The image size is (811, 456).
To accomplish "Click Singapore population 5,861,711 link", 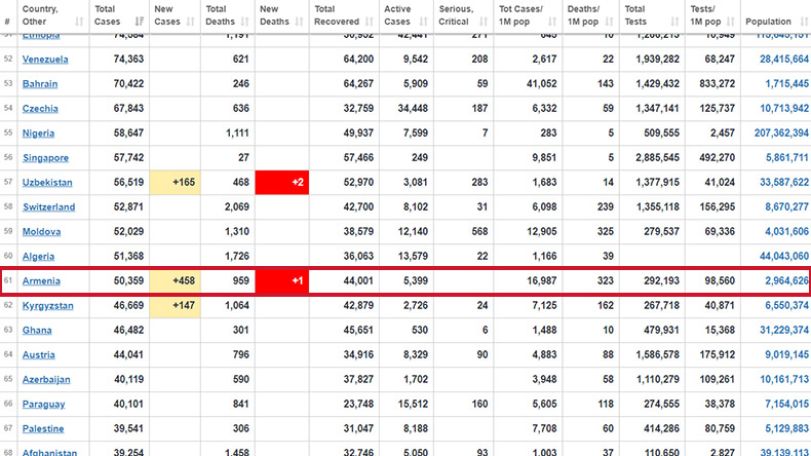I will (787, 158).
